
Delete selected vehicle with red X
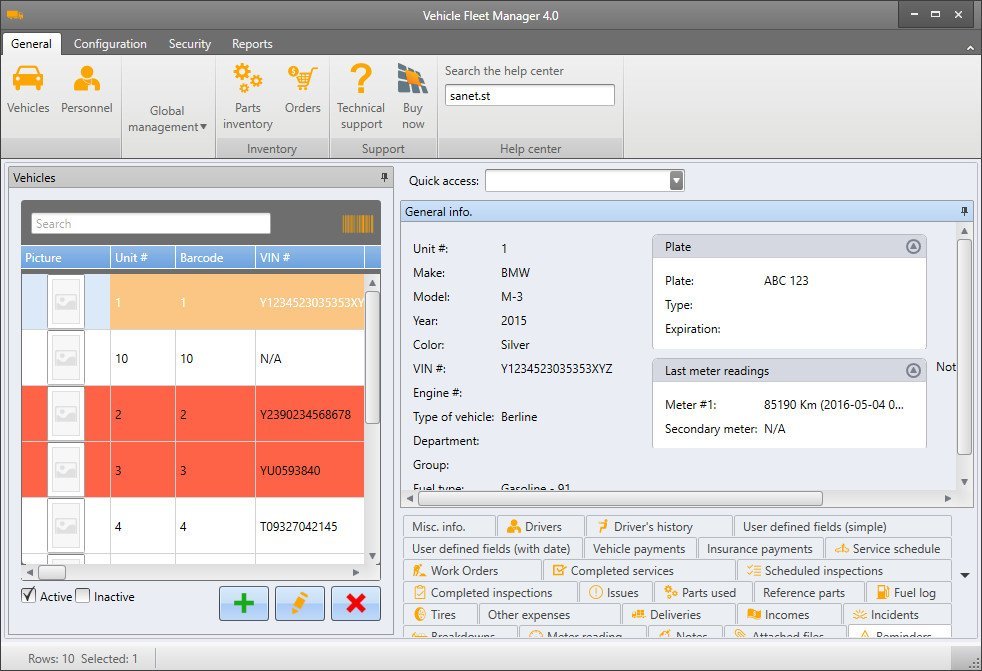[x=355, y=603]
